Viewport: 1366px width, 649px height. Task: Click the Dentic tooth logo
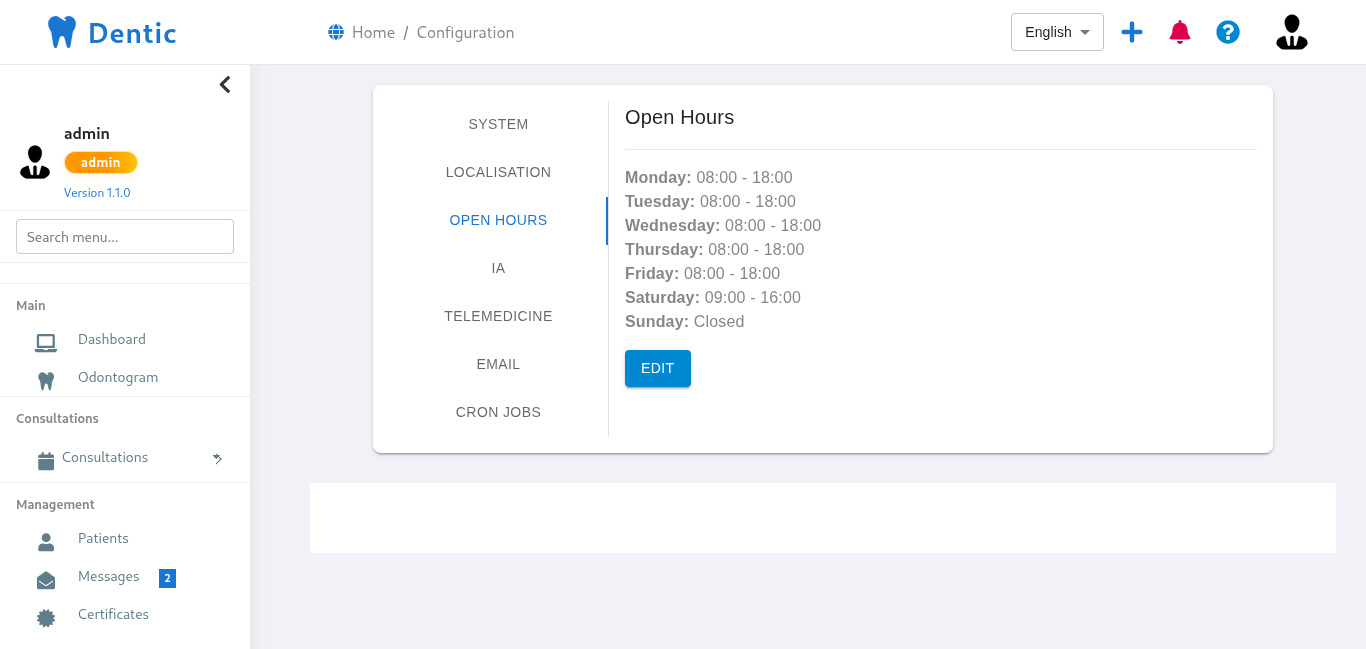point(62,32)
